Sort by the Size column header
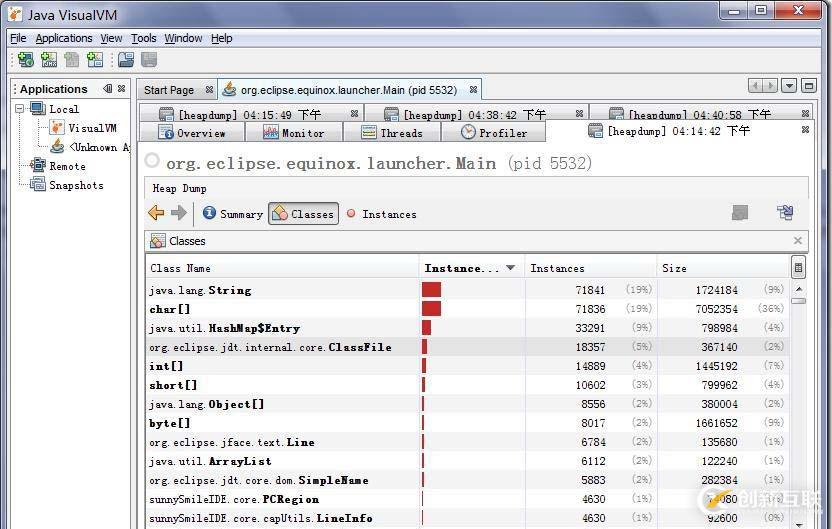832x529 pixels. click(723, 268)
